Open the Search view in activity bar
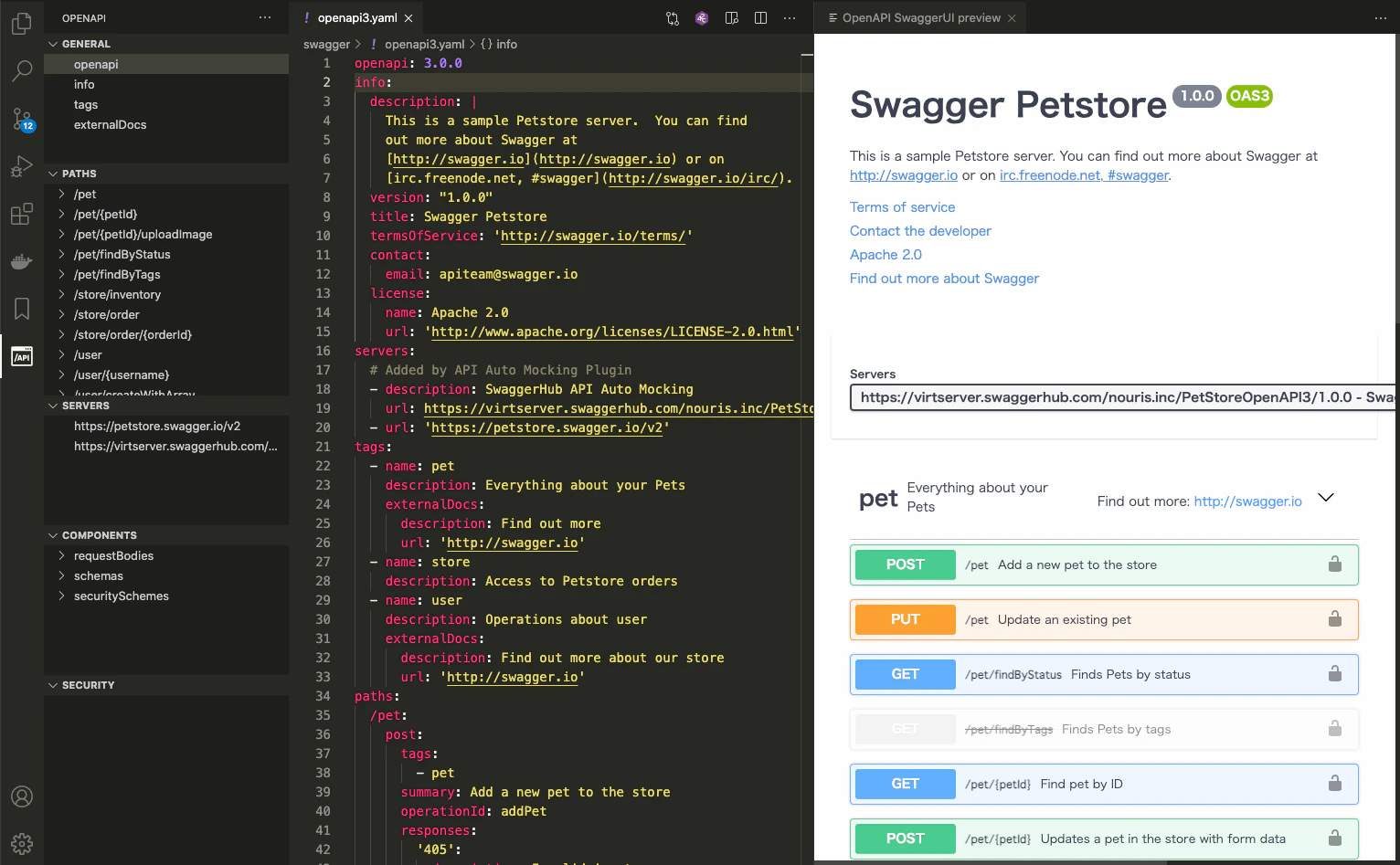Image resolution: width=1400 pixels, height=865 pixels. (x=22, y=70)
